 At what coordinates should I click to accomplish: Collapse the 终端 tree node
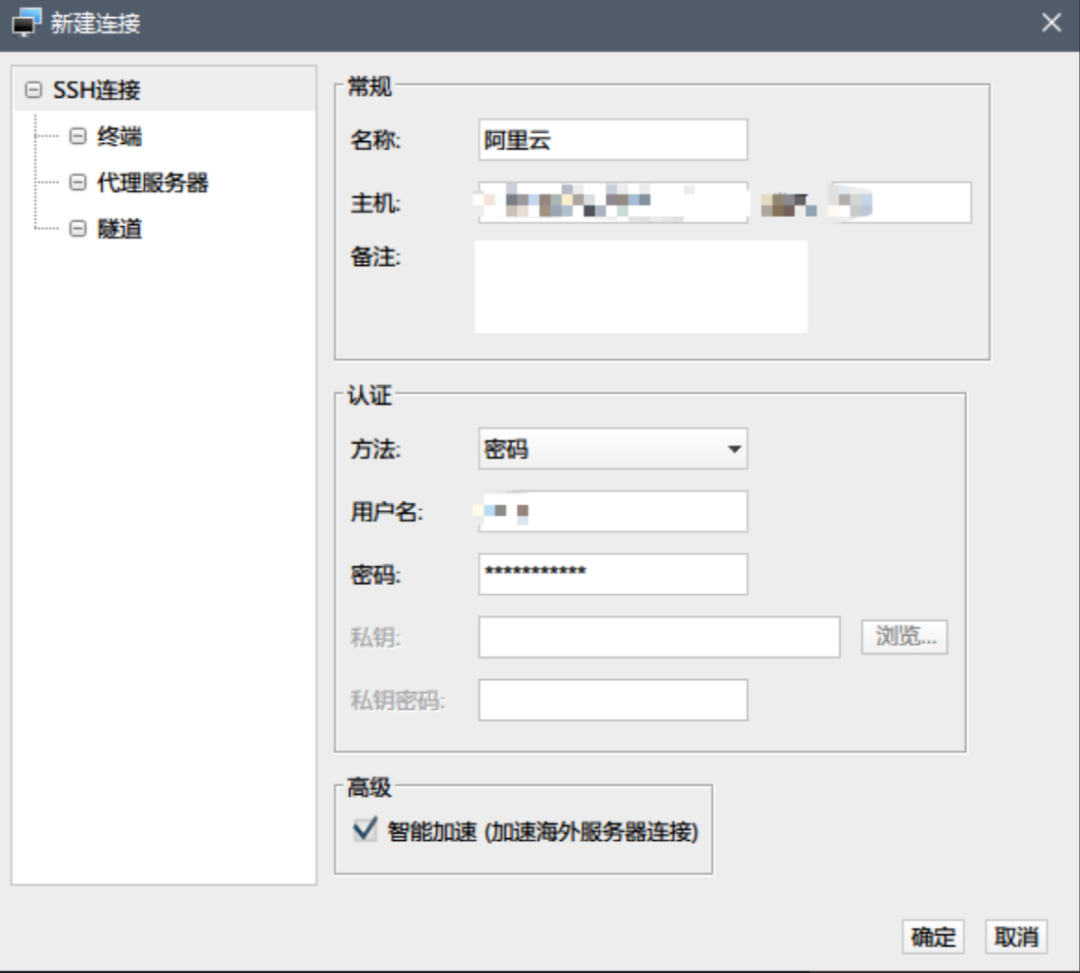coord(77,136)
